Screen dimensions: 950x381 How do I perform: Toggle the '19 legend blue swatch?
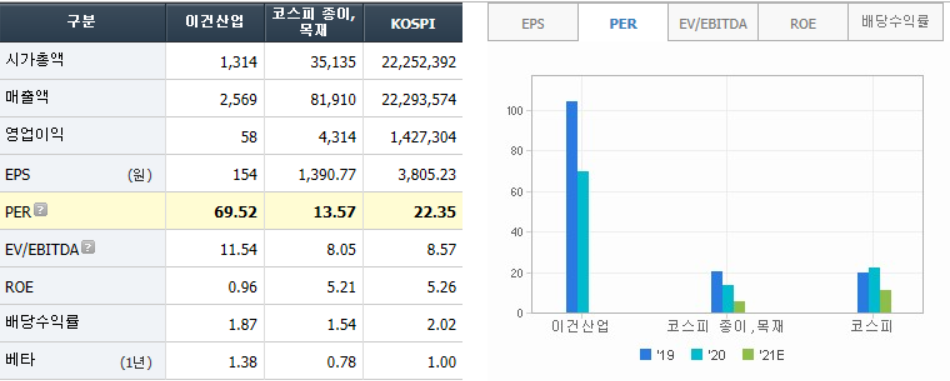pyautogui.click(x=646, y=354)
